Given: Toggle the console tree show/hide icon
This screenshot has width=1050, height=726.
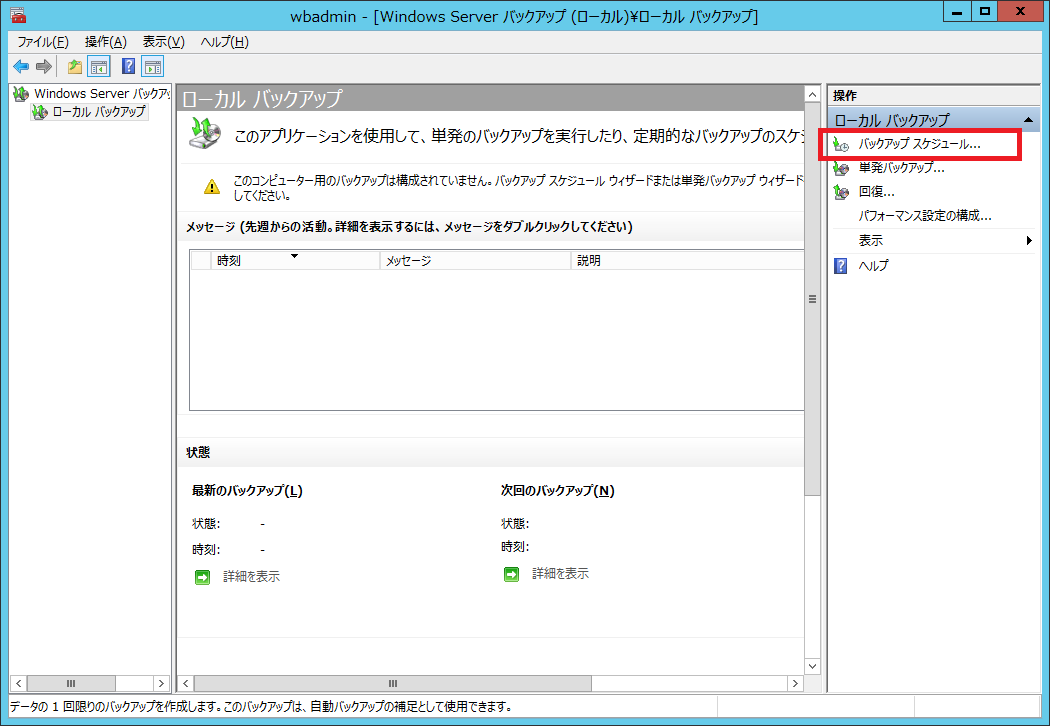Looking at the screenshot, I should pyautogui.click(x=99, y=66).
